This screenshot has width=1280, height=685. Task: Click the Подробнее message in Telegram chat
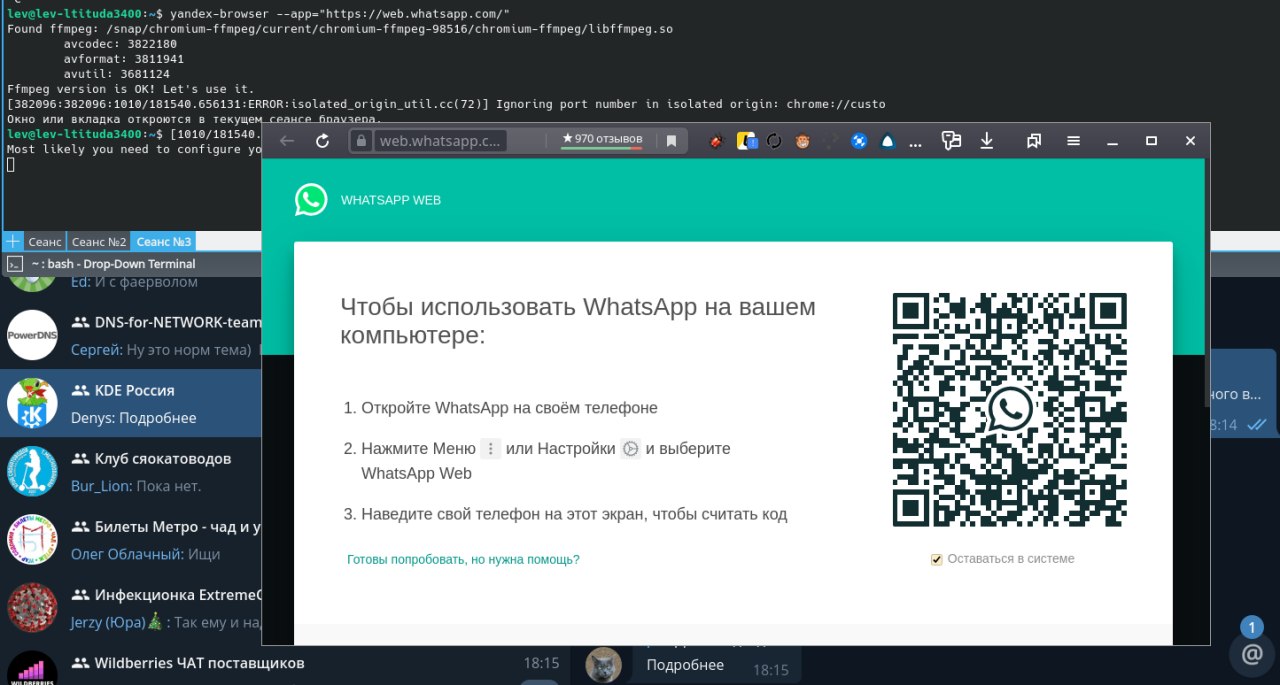click(x=685, y=665)
